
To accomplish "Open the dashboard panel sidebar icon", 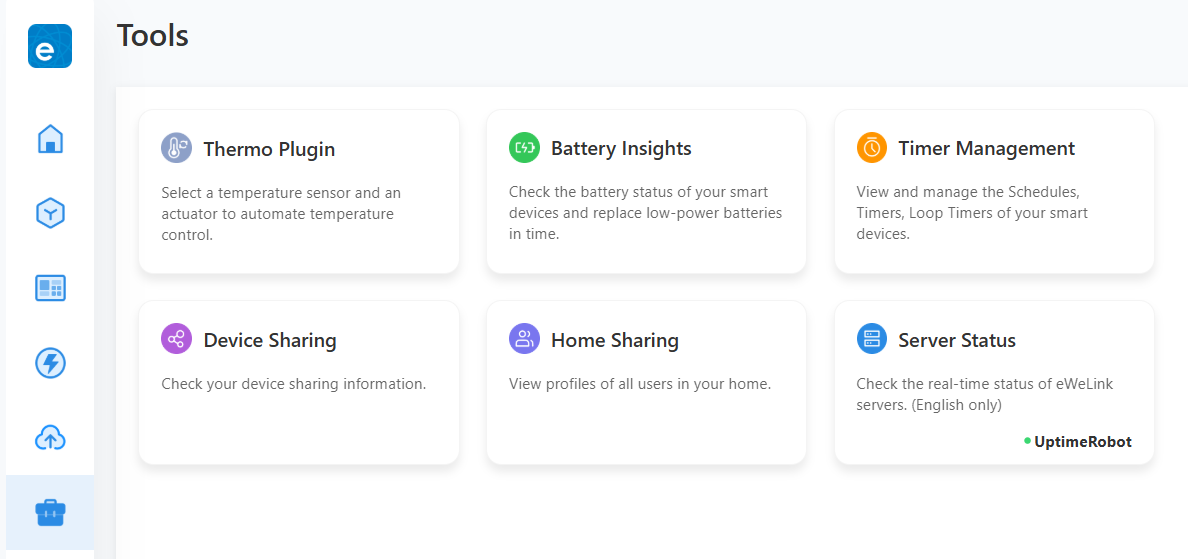I will pos(50,288).
